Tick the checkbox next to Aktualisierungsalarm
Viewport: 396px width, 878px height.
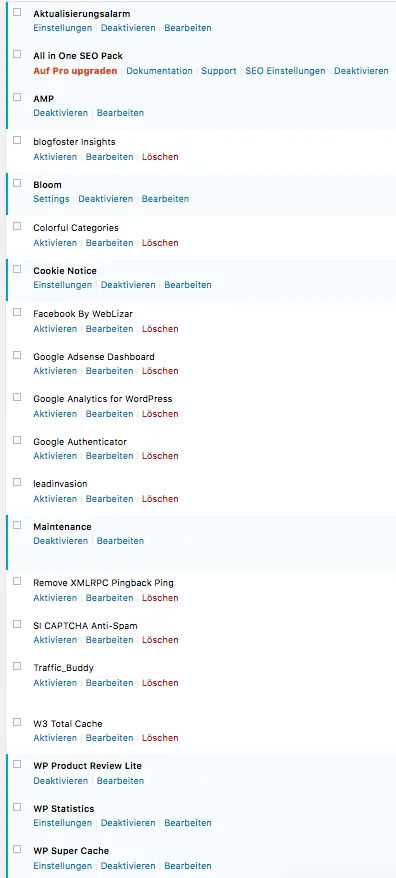17,12
